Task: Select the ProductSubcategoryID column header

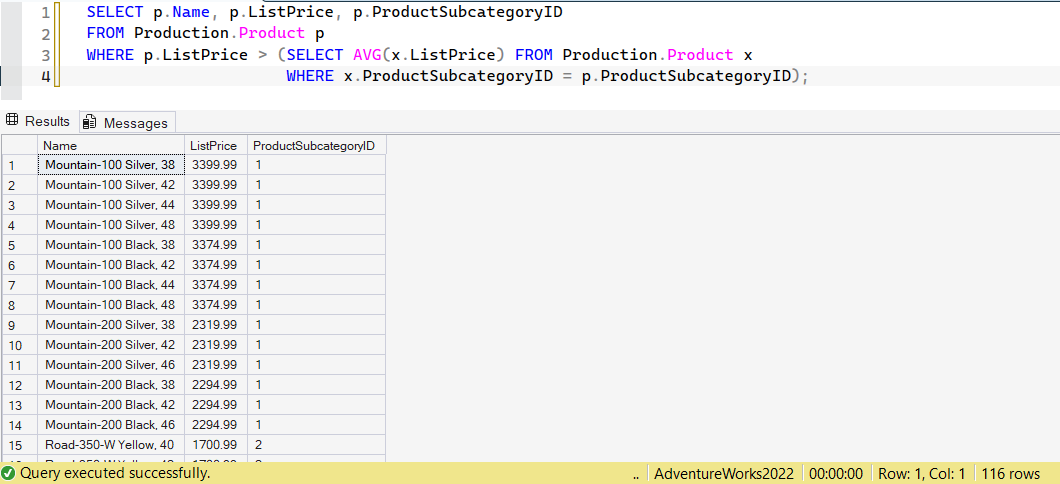Action: pos(317,145)
